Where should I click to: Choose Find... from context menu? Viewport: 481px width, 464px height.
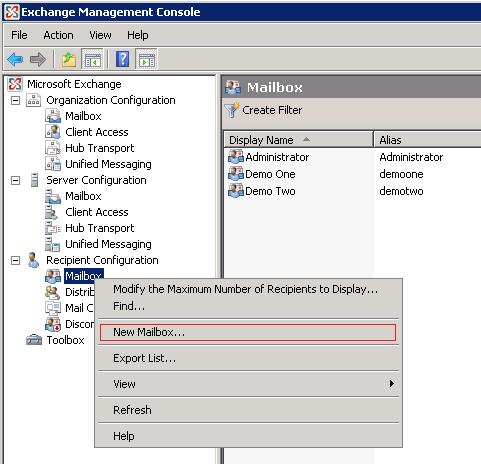pyautogui.click(x=248, y=306)
